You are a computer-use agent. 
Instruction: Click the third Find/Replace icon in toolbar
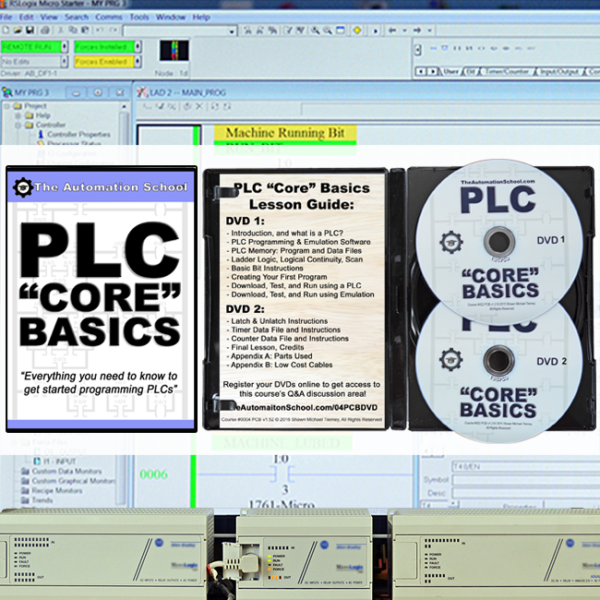[x=272, y=30]
